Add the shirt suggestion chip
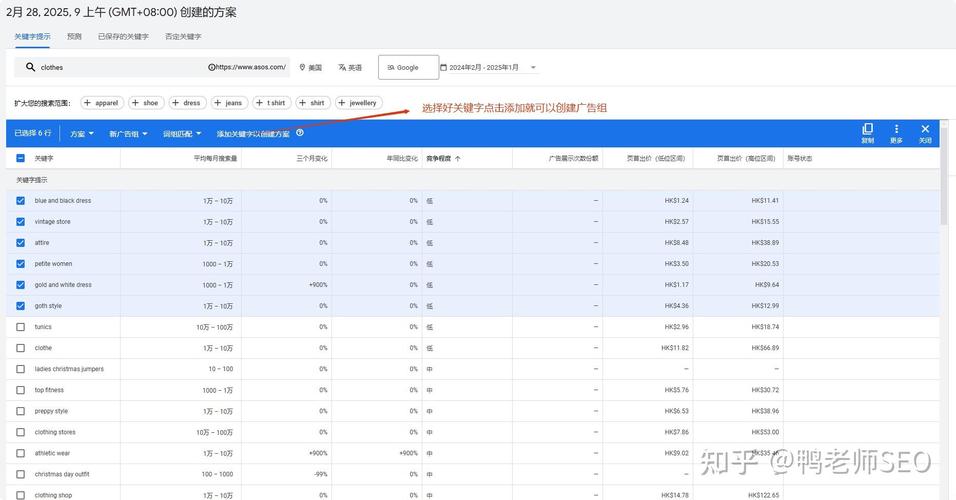Screen dimensions: 956x500 coord(313,103)
